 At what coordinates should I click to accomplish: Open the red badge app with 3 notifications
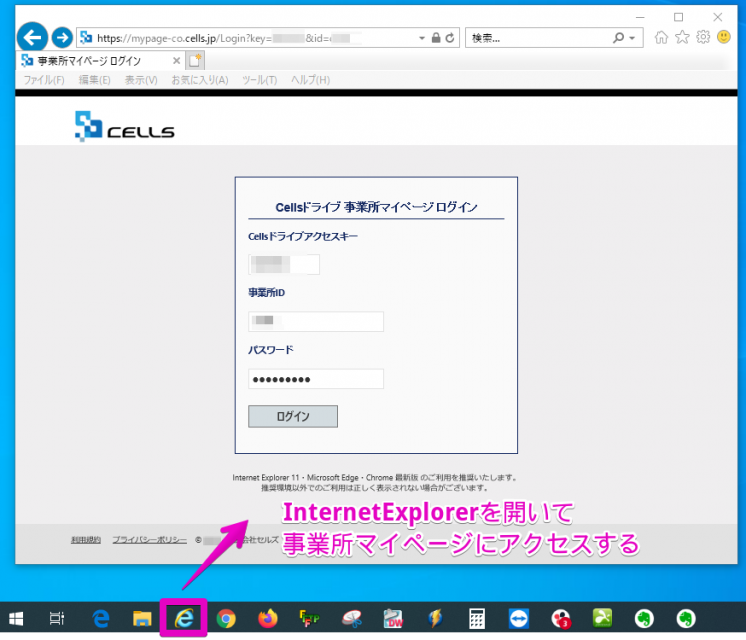(561, 619)
